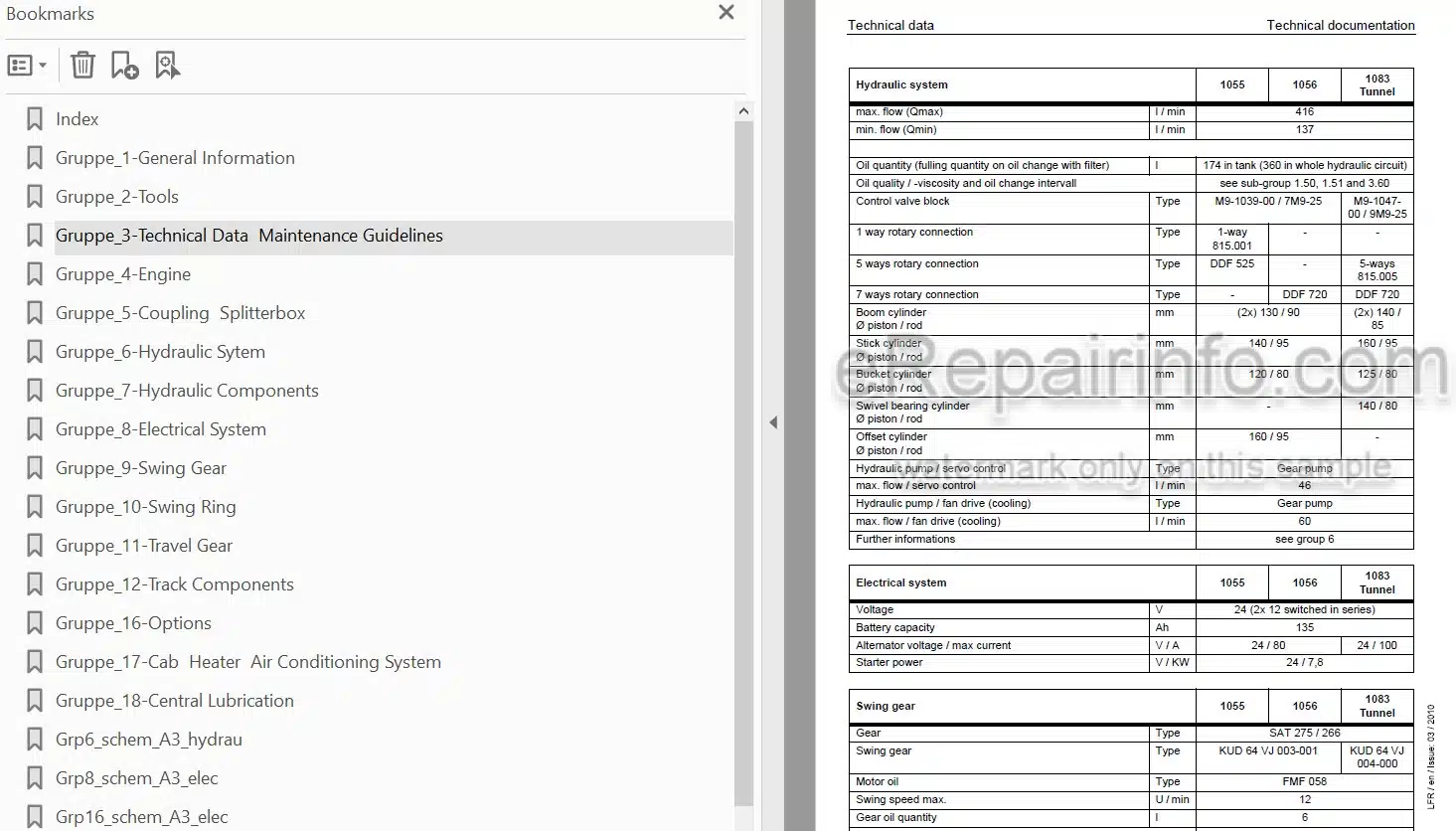Select Gruppe_3-Technical Data Maintenance Guidelines bookmark
Screen dimensions: 1456x831
pyautogui.click(x=249, y=236)
